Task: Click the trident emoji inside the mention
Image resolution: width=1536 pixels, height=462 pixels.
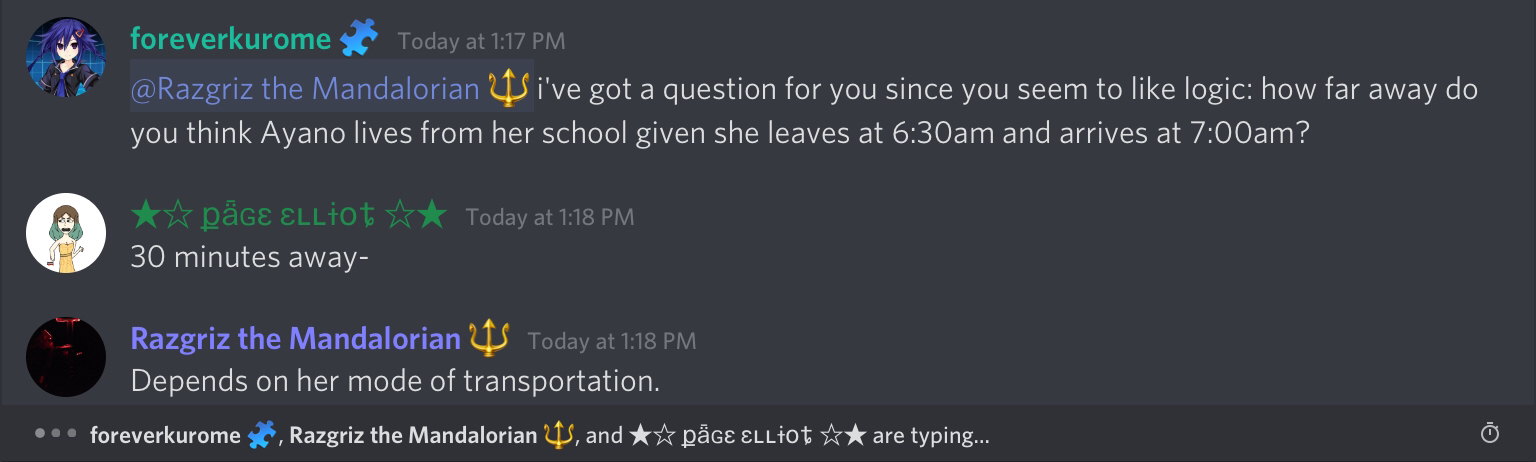Action: [x=509, y=89]
